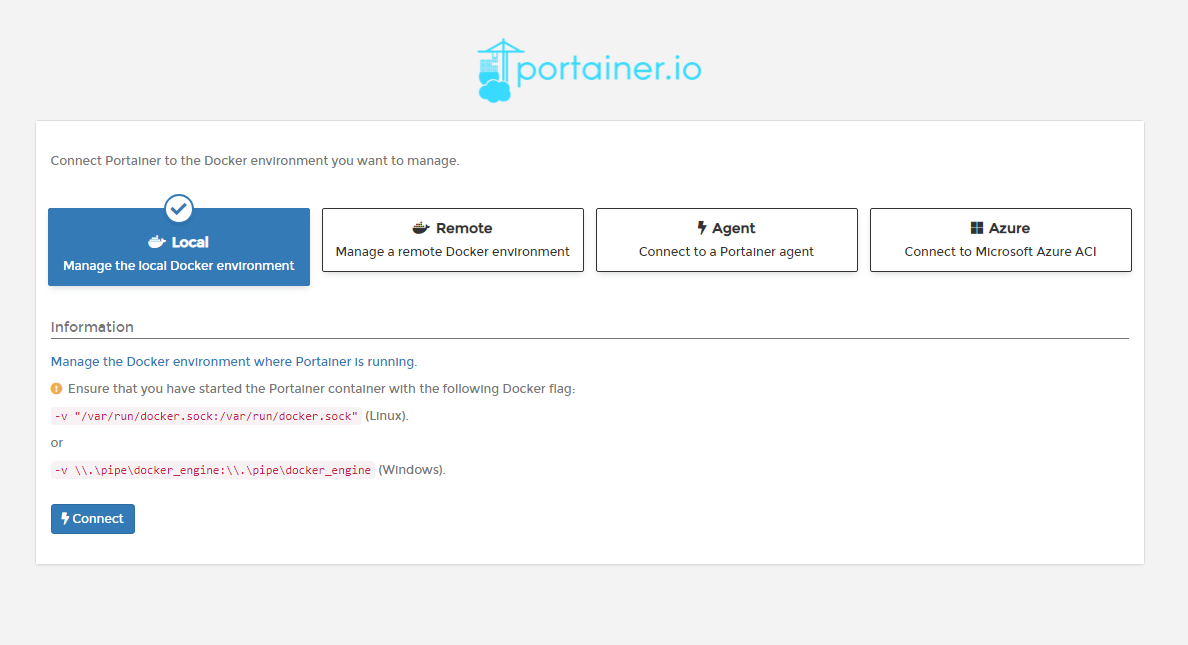1188x645 pixels.
Task: Select the Linux docker.sock volume flag snippet
Action: [x=205, y=415]
